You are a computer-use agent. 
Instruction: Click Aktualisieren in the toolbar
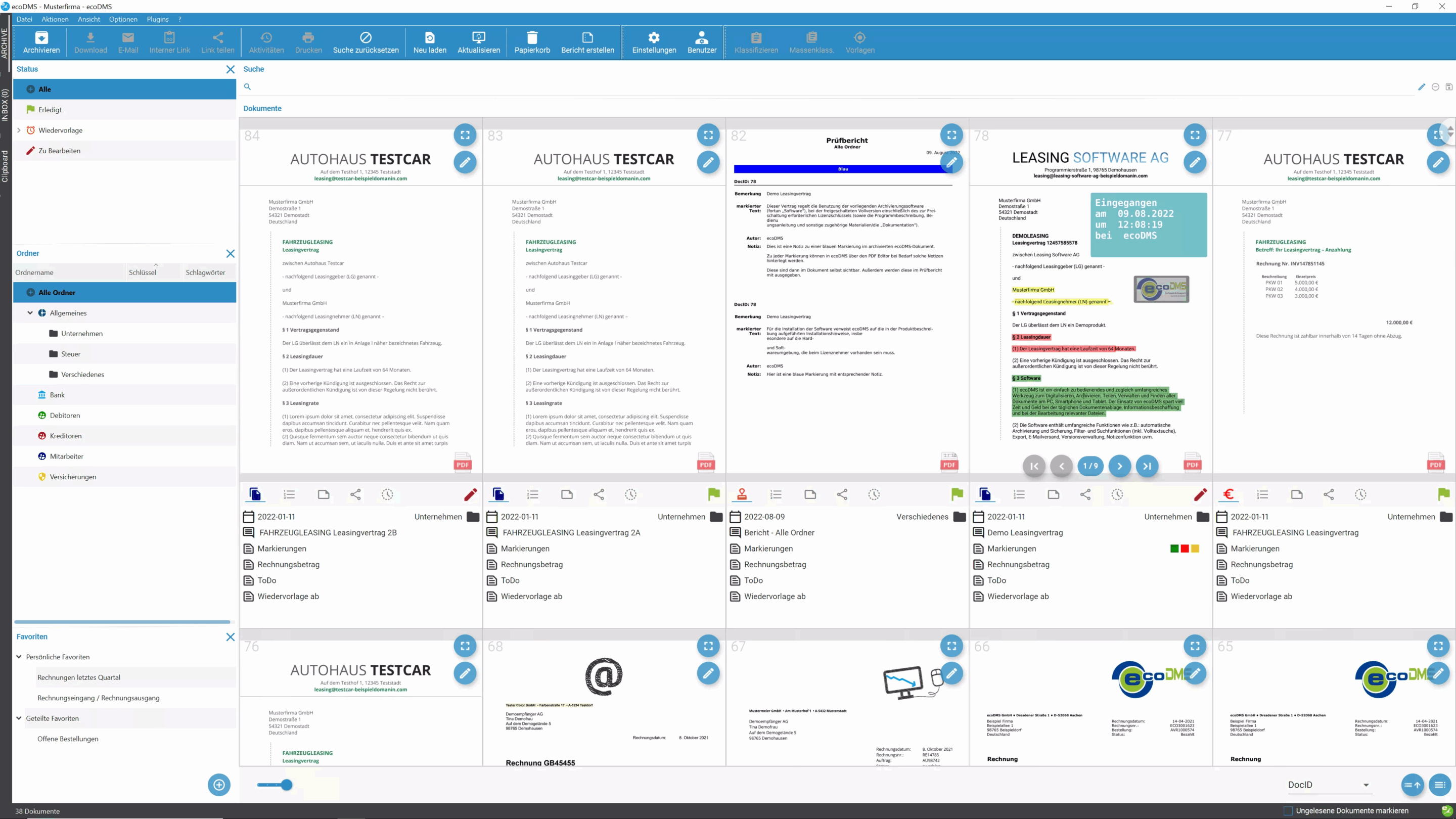(479, 42)
